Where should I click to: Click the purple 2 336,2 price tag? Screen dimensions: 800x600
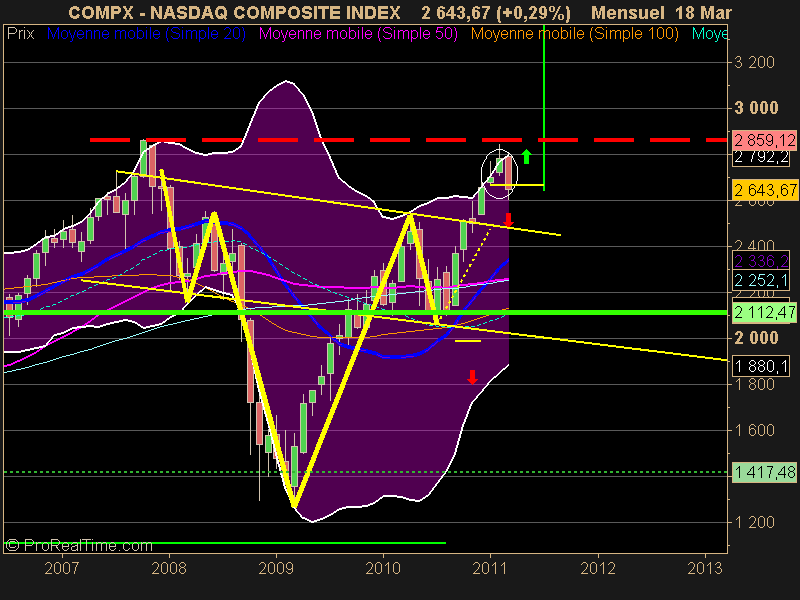(x=762, y=262)
